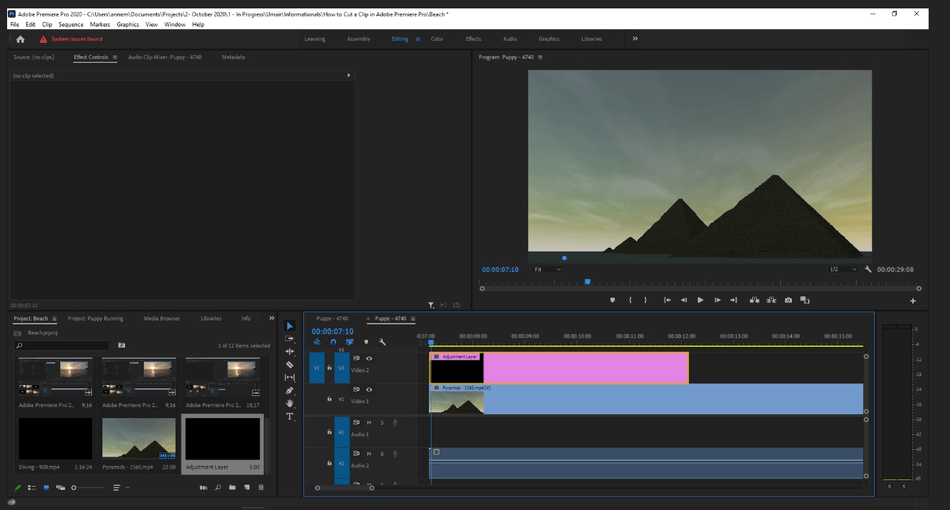950x510 pixels.
Task: Click the Extract button in Program monitor
Action: [x=771, y=300]
